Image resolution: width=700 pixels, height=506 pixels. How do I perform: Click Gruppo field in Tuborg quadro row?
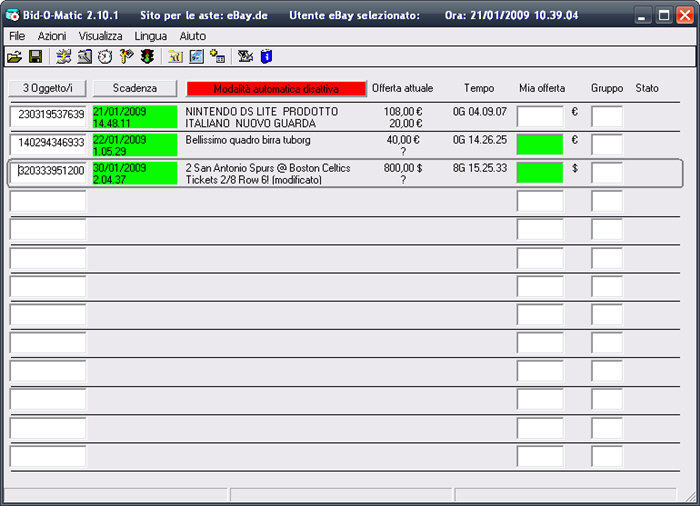607,145
